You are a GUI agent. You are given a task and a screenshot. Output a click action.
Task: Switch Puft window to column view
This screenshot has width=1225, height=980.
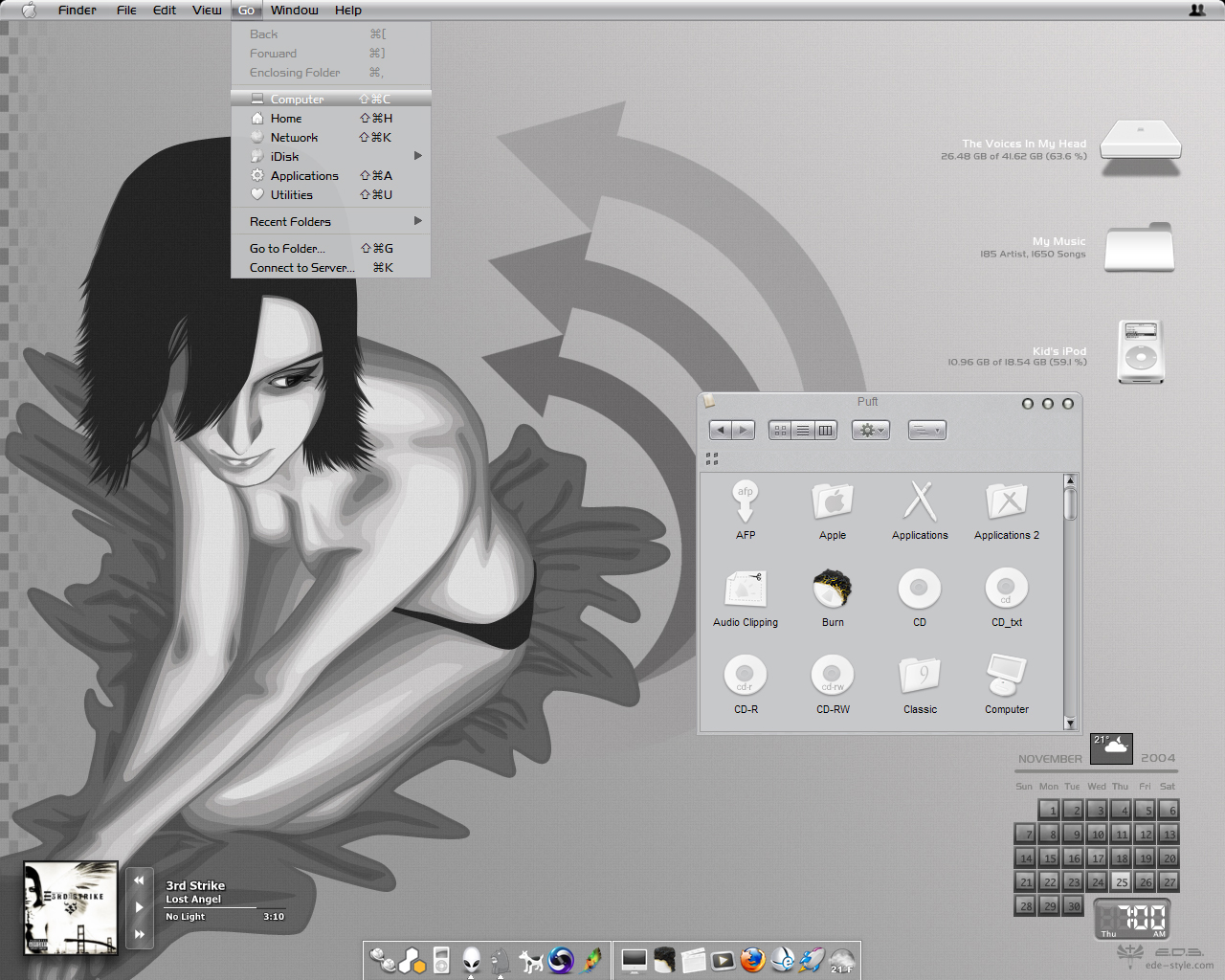[x=826, y=431]
